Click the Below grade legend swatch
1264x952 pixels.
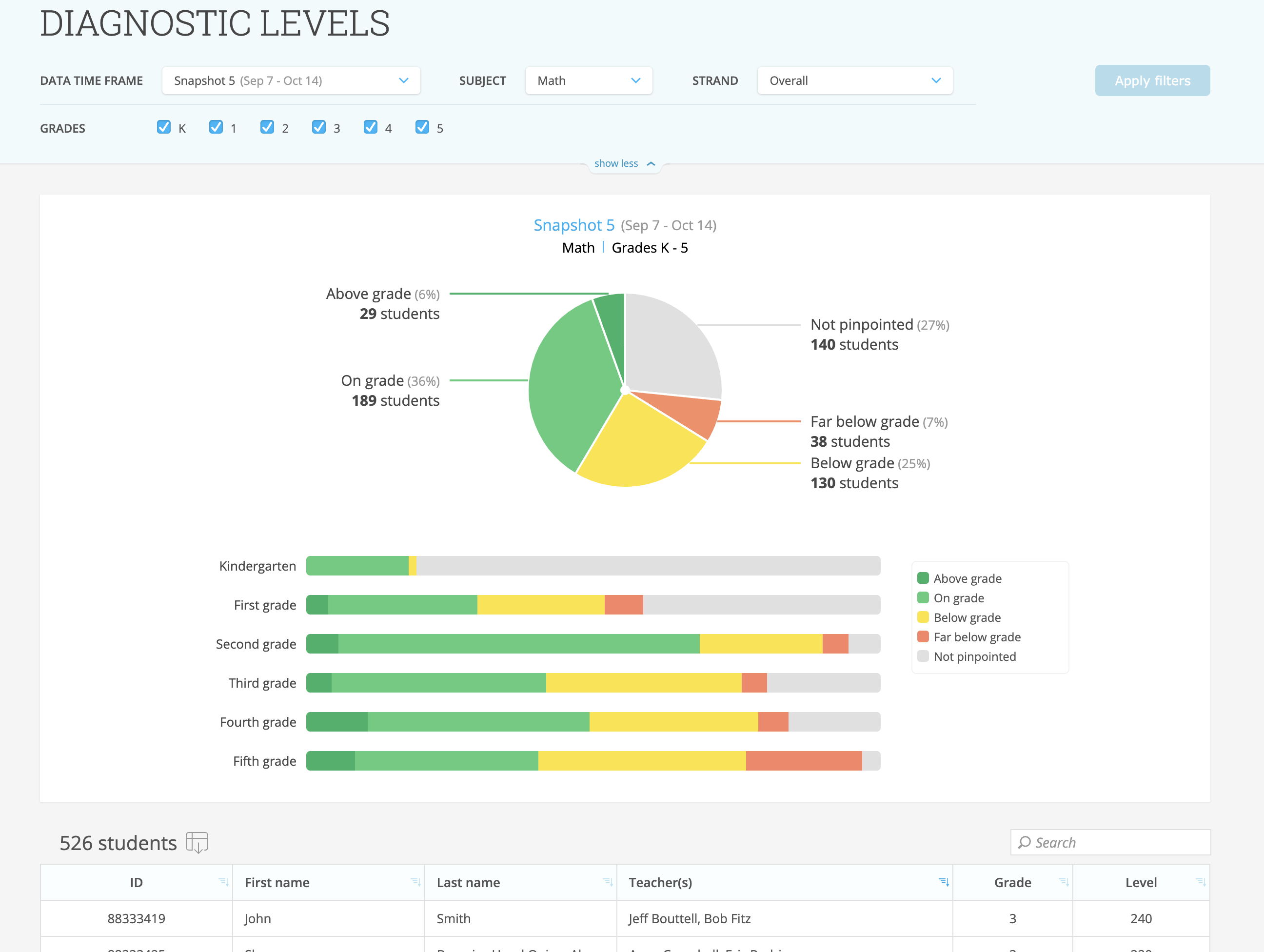(x=923, y=617)
